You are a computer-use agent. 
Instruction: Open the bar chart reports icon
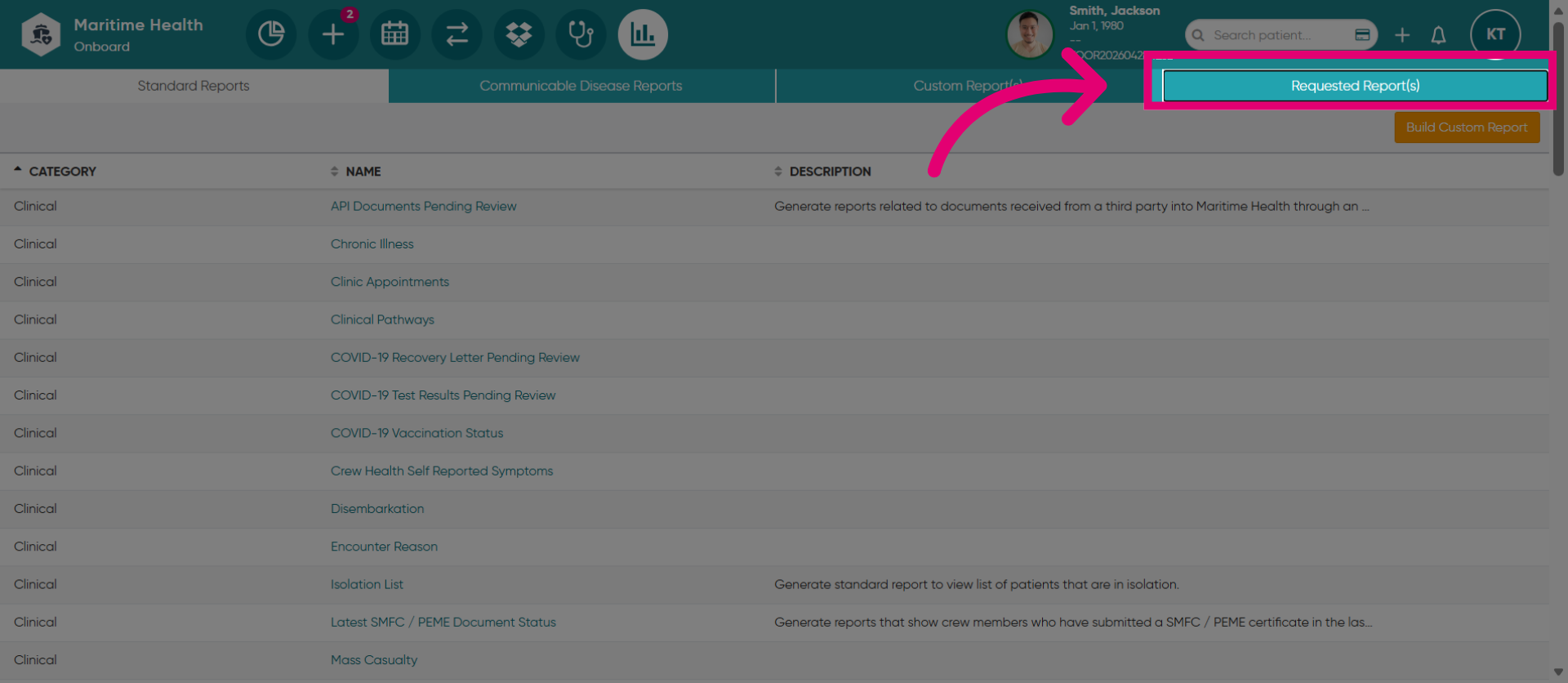644,34
